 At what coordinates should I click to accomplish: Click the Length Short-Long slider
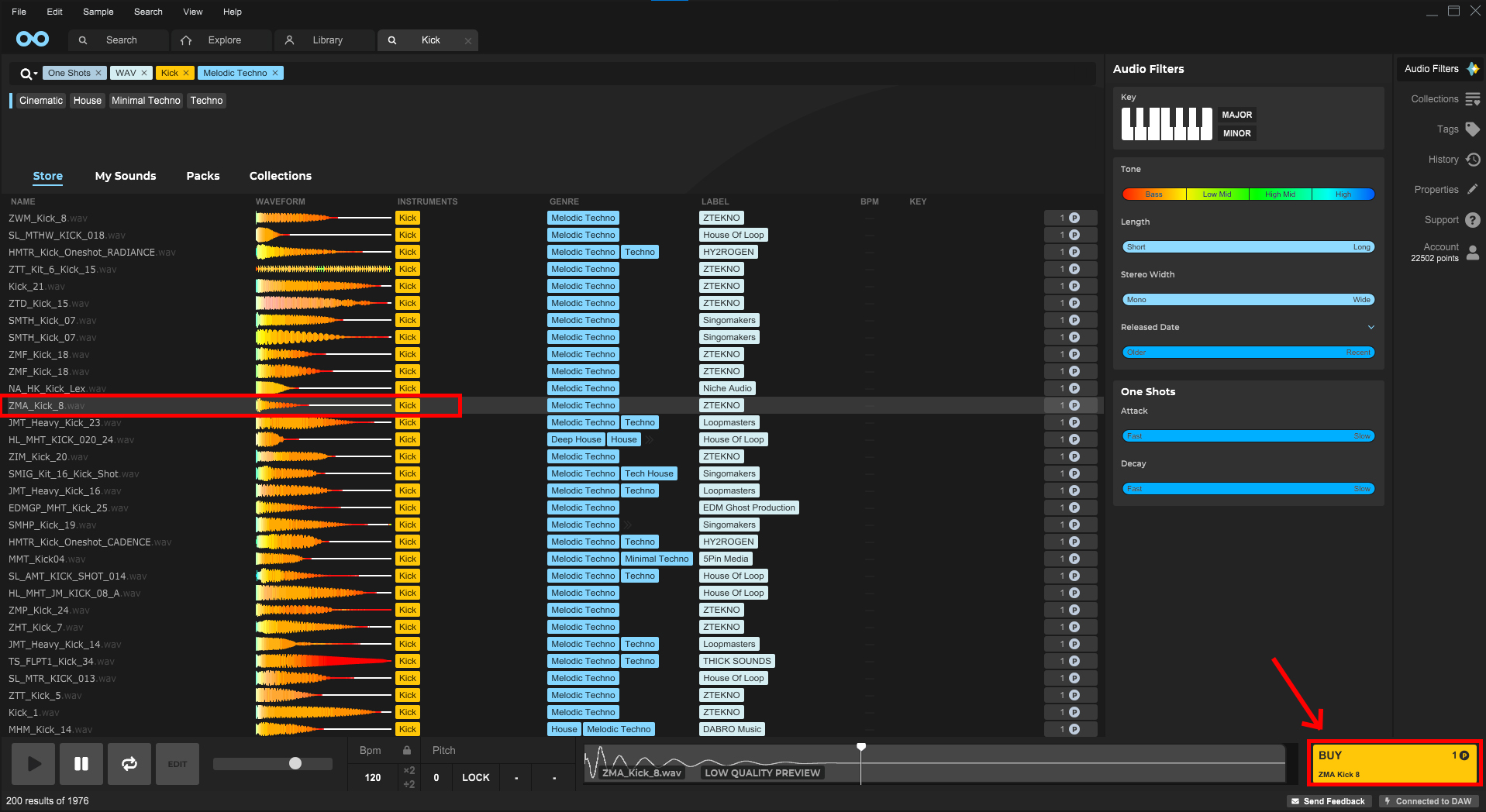pos(1248,247)
